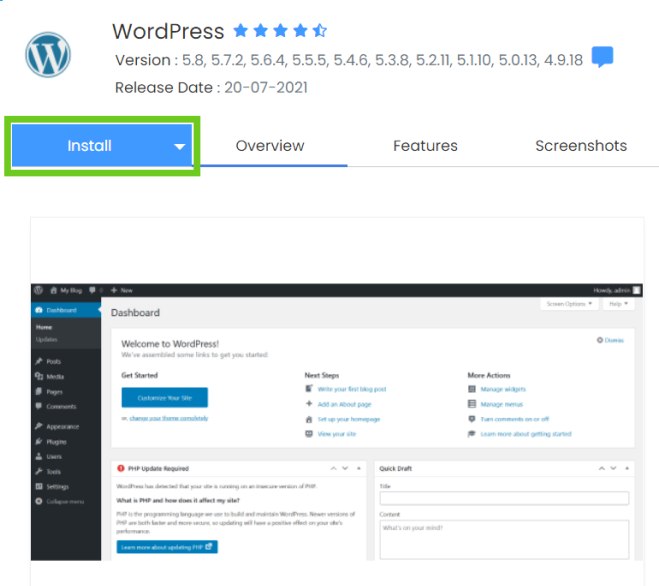
Task: Open Posts in the admin sidebar
Action: [x=53, y=361]
